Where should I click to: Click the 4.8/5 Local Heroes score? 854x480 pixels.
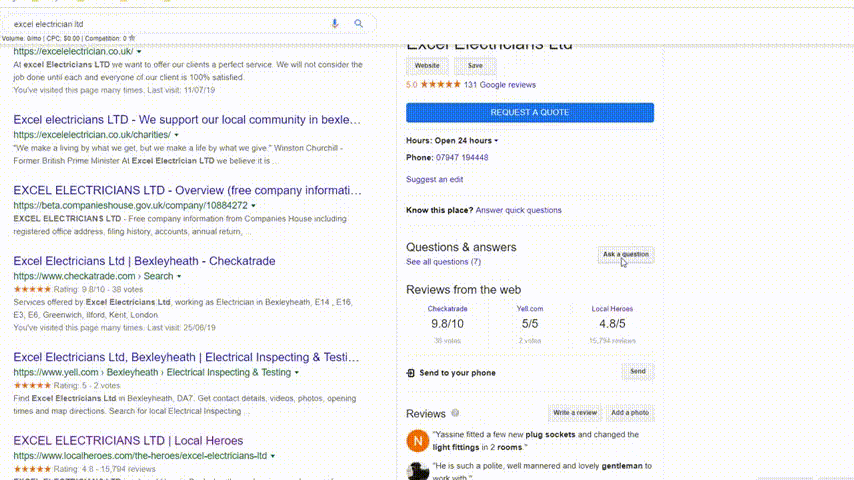tap(612, 324)
